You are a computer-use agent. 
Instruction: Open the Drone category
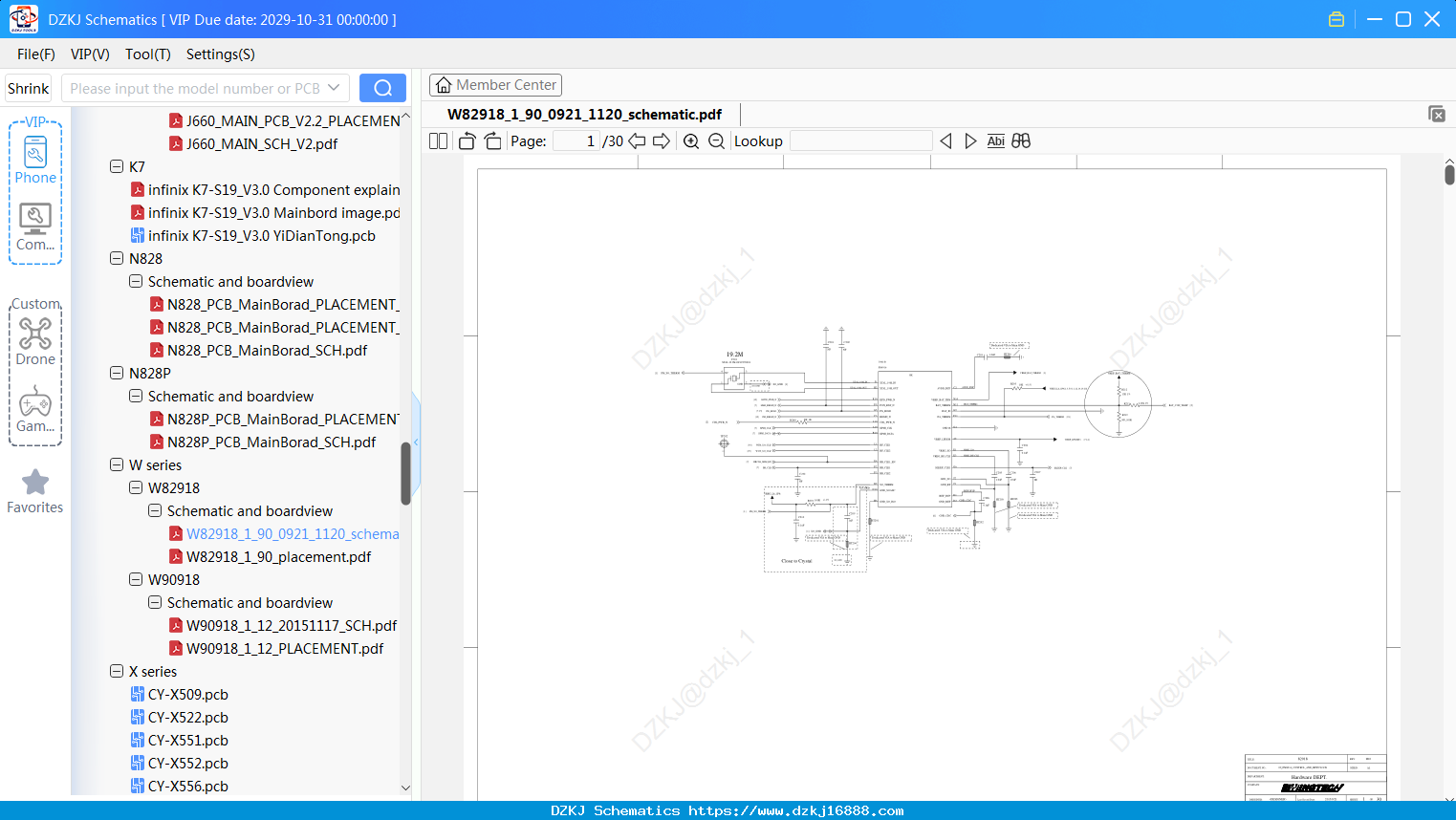point(35,341)
